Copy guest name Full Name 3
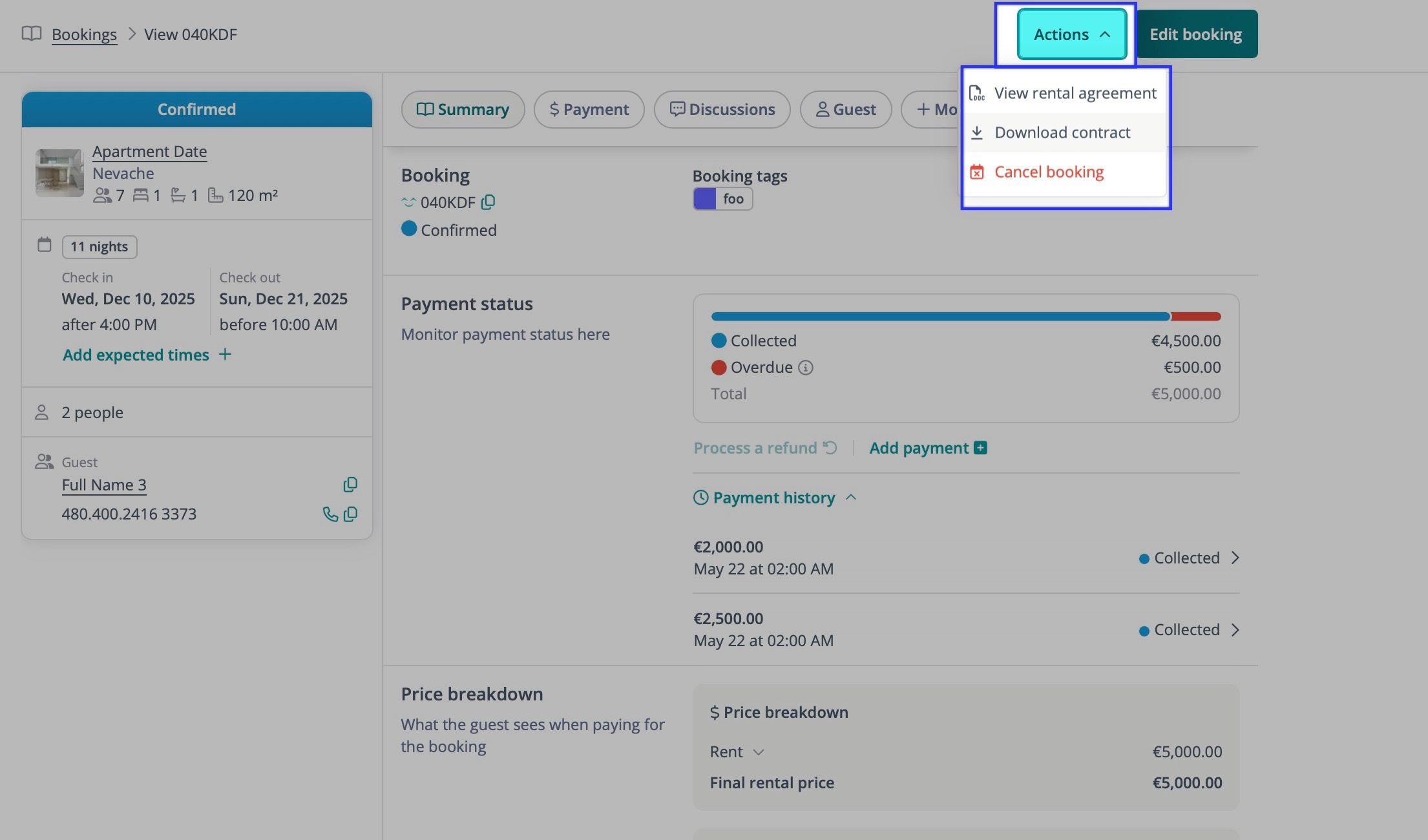Viewport: 1428px width, 840px height. [350, 485]
